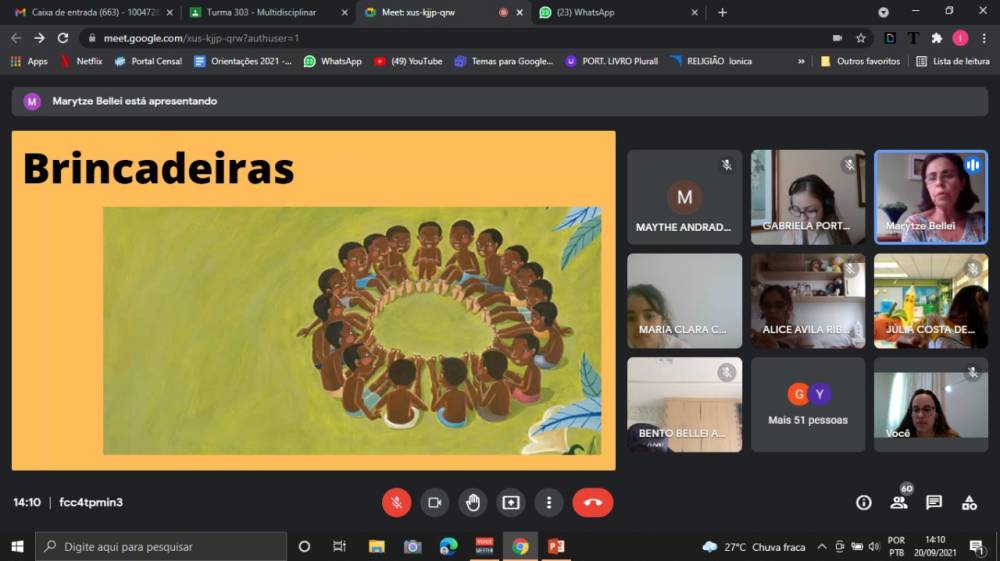The height and width of the screenshot is (561, 1000).
Task: Open the Netflix bookmark
Action: pos(81,61)
